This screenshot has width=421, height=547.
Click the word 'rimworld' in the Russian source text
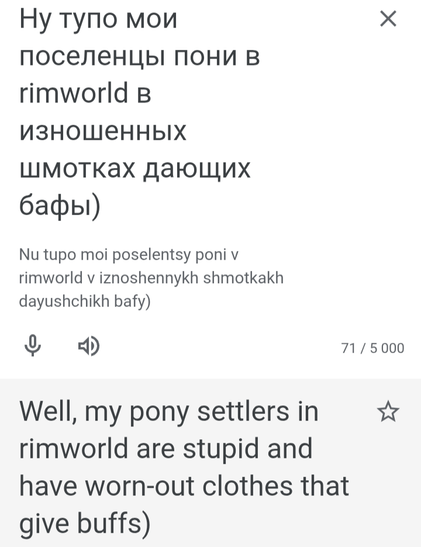point(74,93)
